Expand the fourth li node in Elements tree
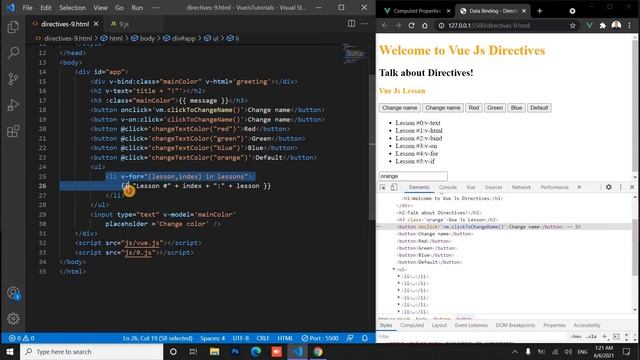The height and width of the screenshot is (360, 640). pos(398,298)
